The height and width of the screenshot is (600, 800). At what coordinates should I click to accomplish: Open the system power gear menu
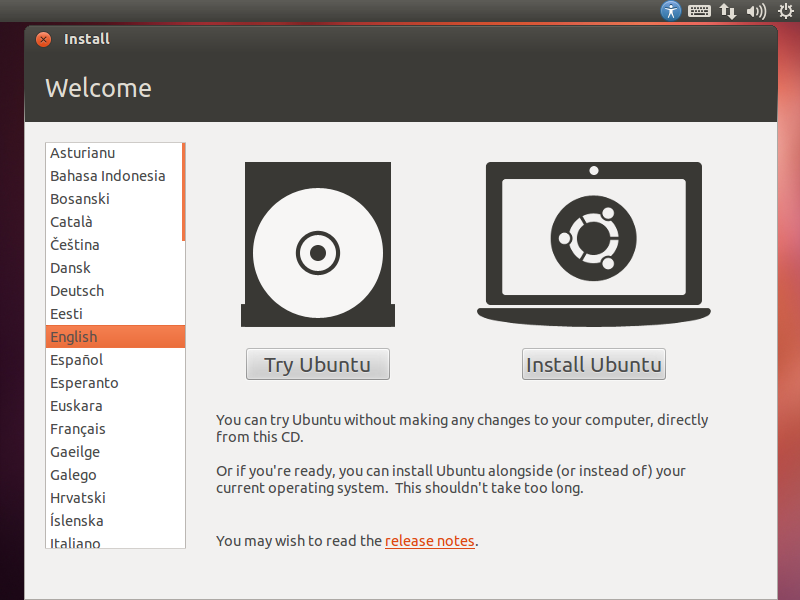tap(785, 11)
